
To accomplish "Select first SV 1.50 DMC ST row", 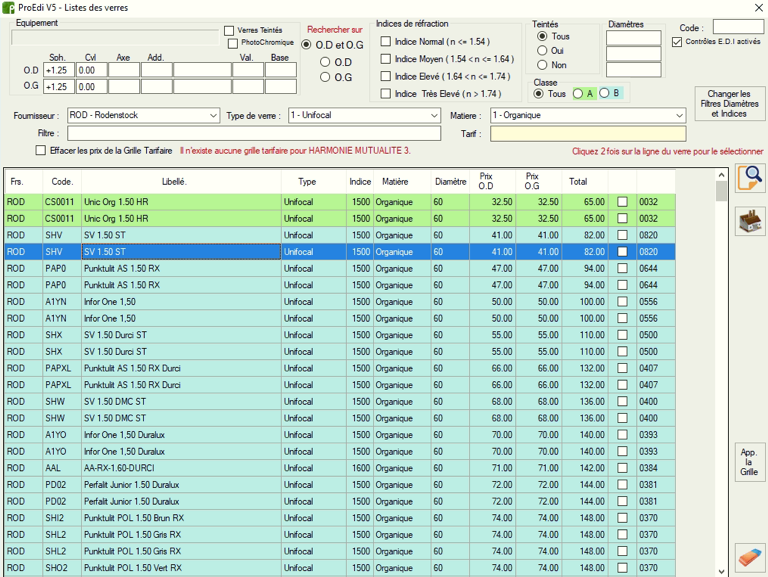I will tap(339, 402).
